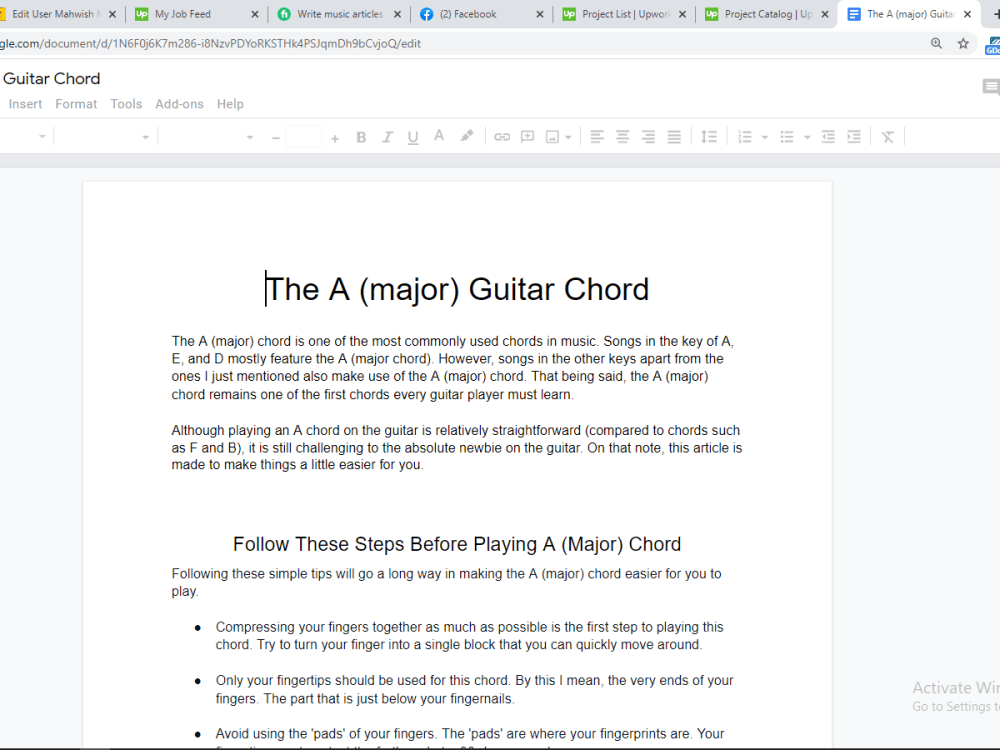1000x750 pixels.
Task: Apply numbered list
Action: coord(744,137)
